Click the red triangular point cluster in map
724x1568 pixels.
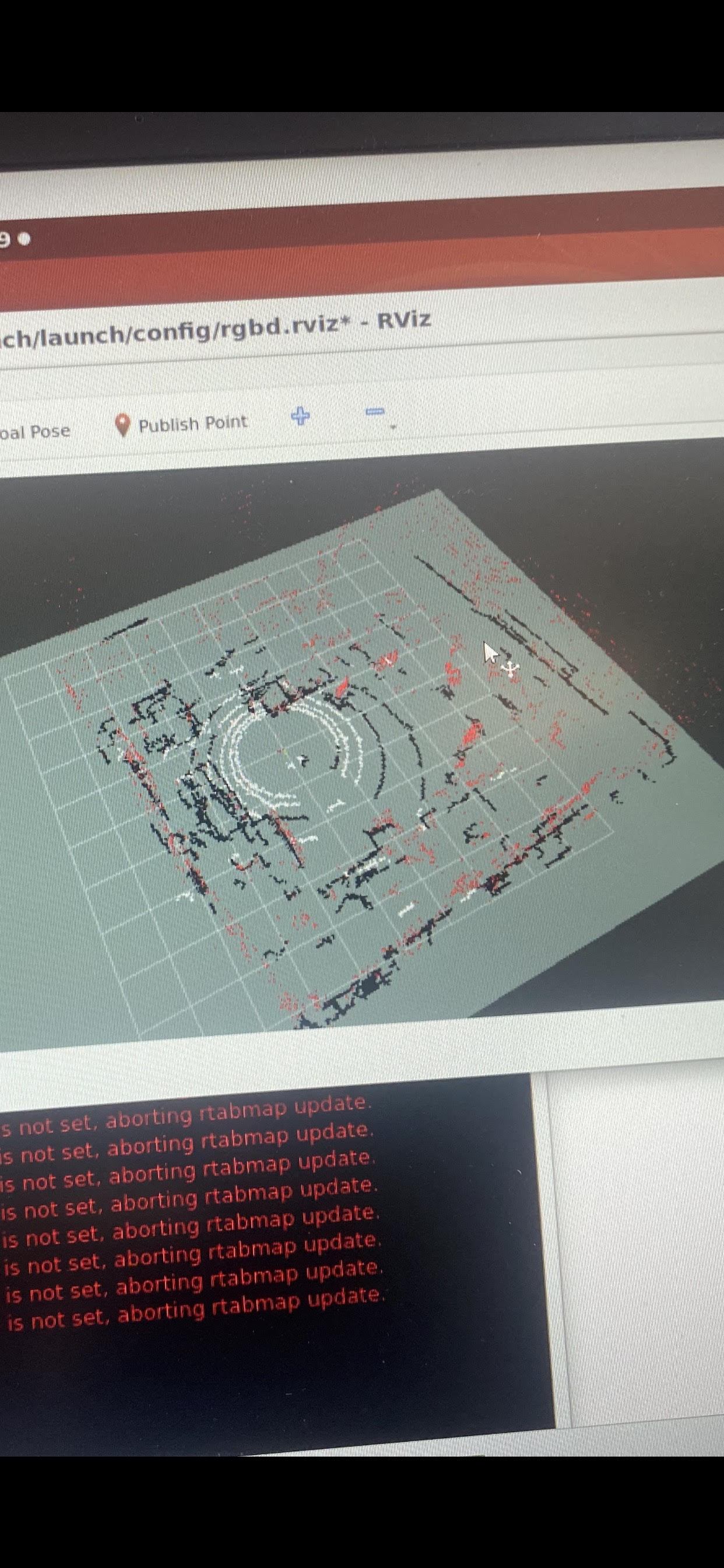(470, 731)
